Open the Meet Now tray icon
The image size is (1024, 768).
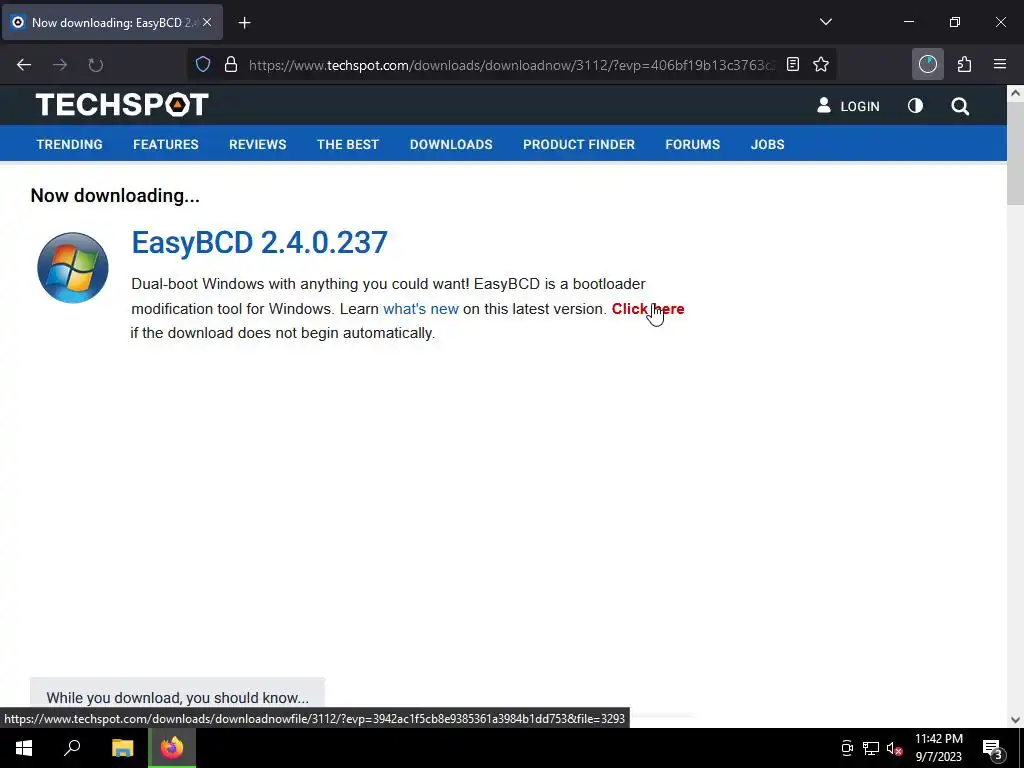[x=847, y=748]
